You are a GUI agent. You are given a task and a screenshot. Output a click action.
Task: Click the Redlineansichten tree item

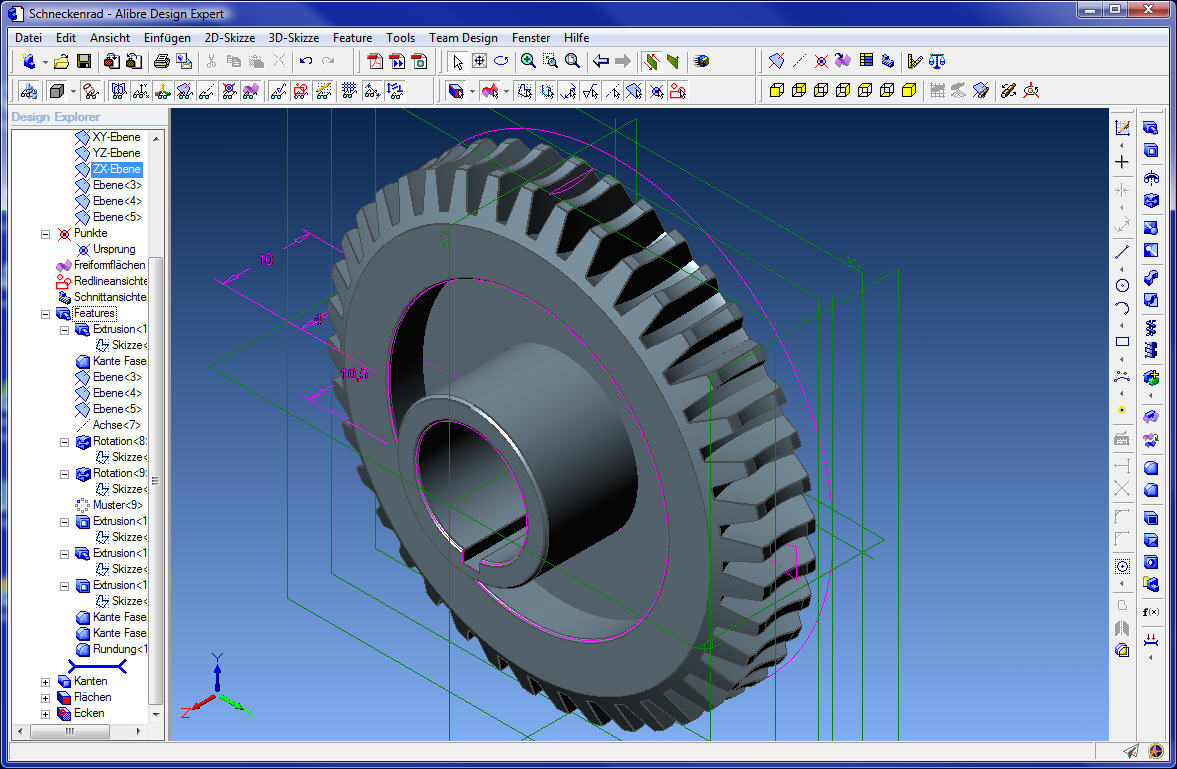pyautogui.click(x=110, y=281)
